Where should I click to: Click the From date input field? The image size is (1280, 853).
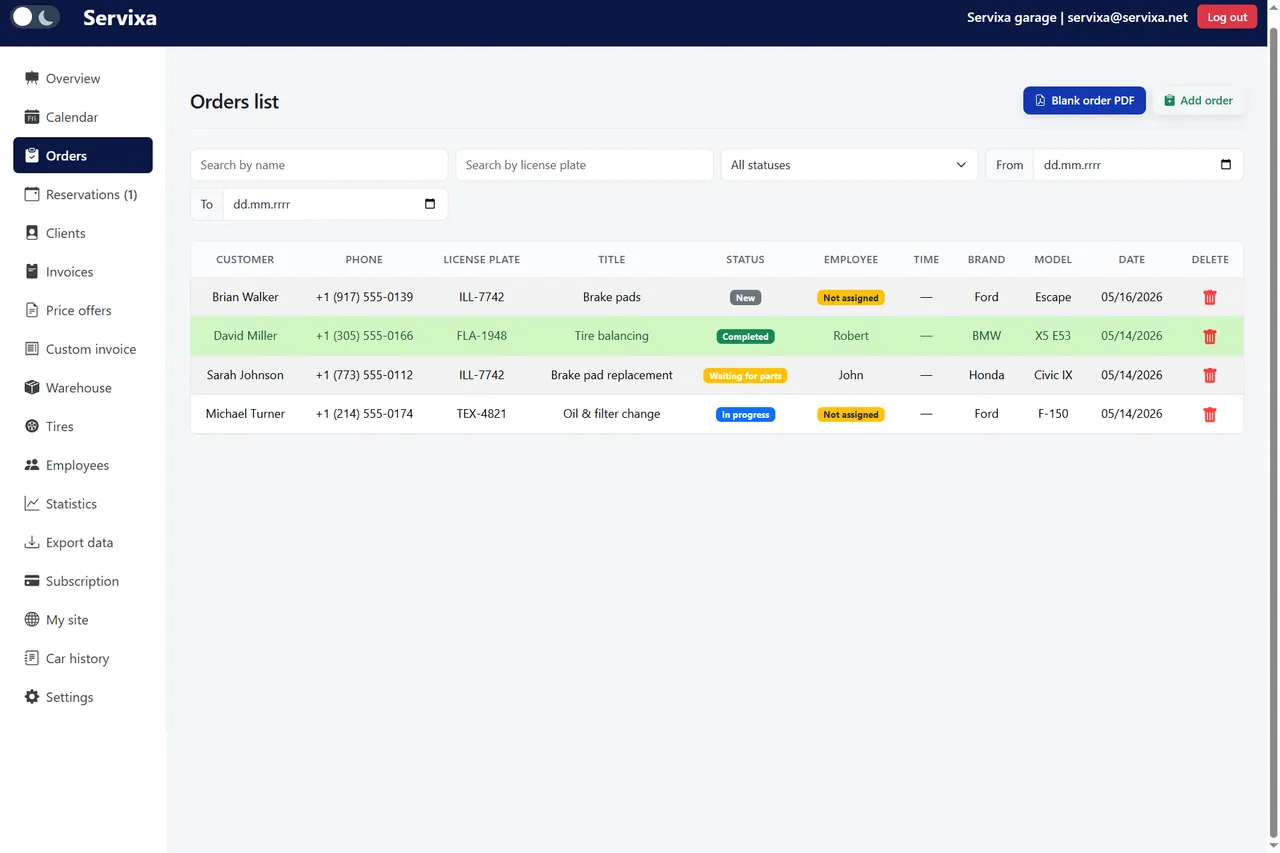(1138, 165)
